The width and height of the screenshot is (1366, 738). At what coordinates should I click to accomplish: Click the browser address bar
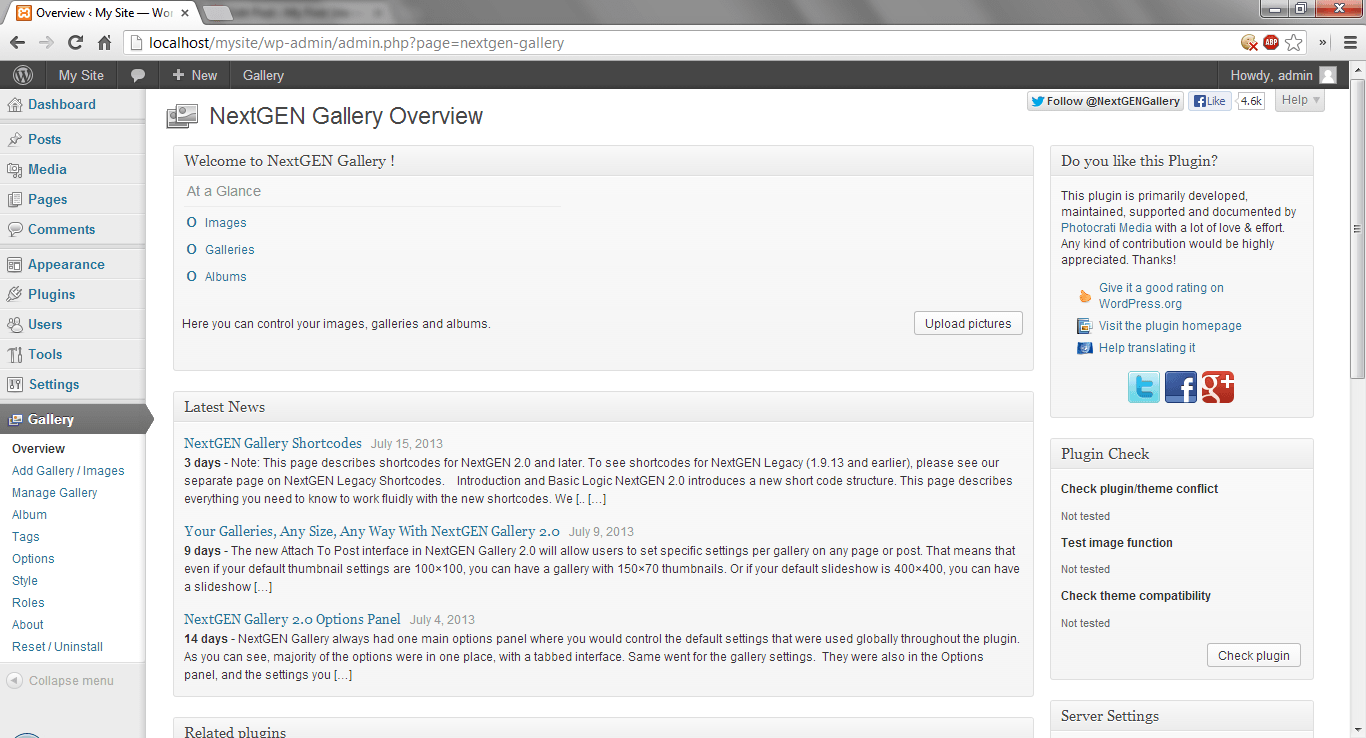[x=680, y=43]
